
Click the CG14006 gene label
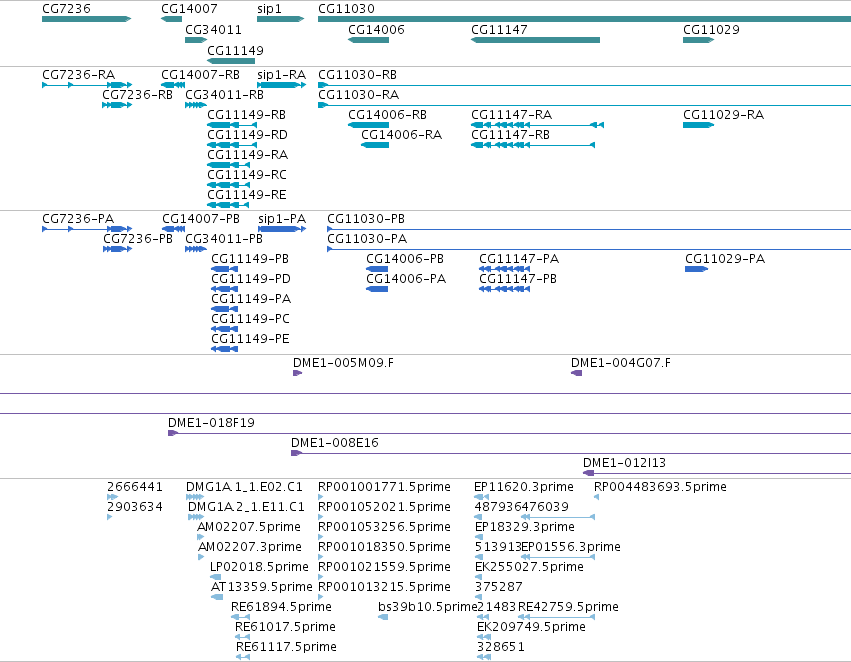376,29
